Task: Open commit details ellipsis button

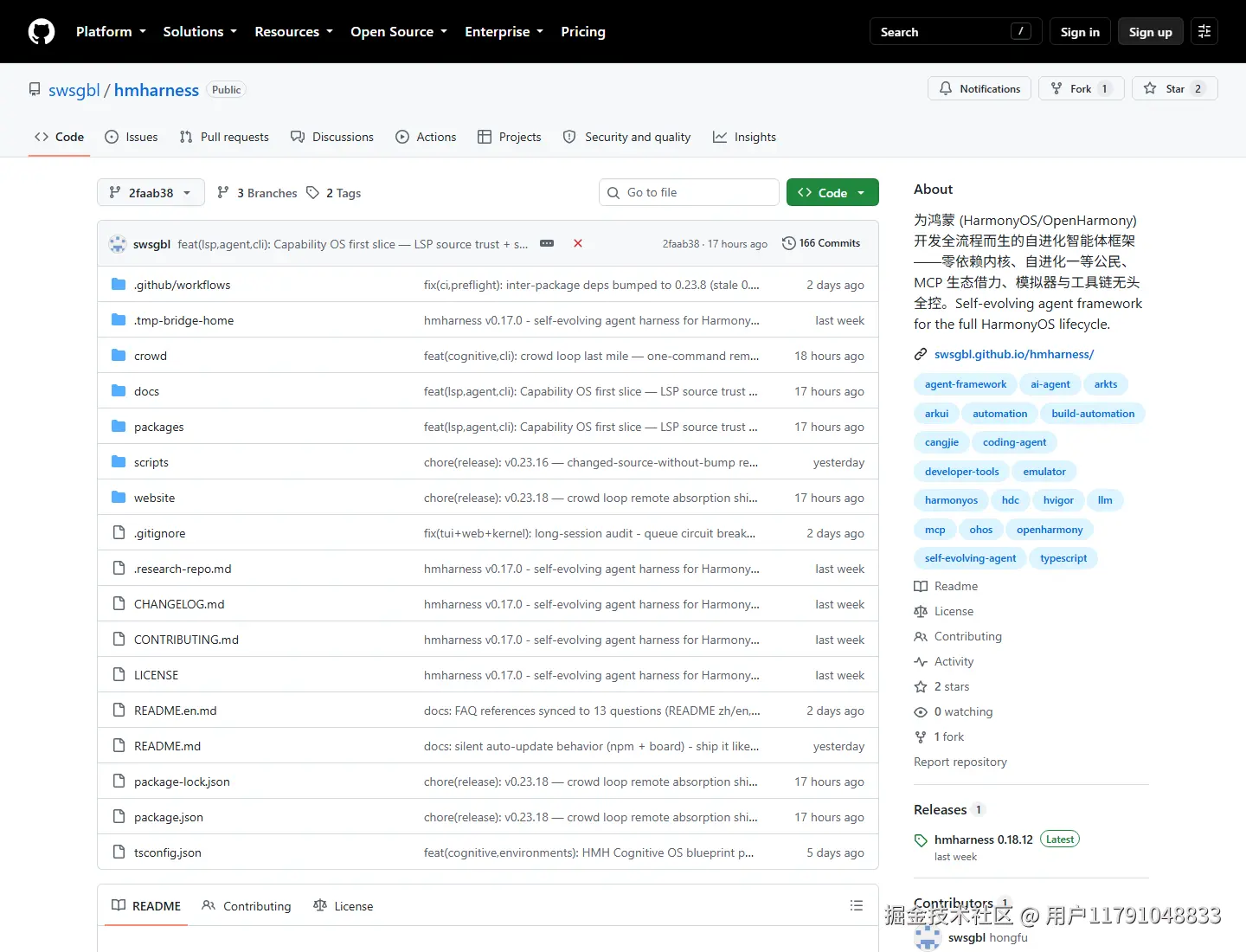Action: point(547,244)
